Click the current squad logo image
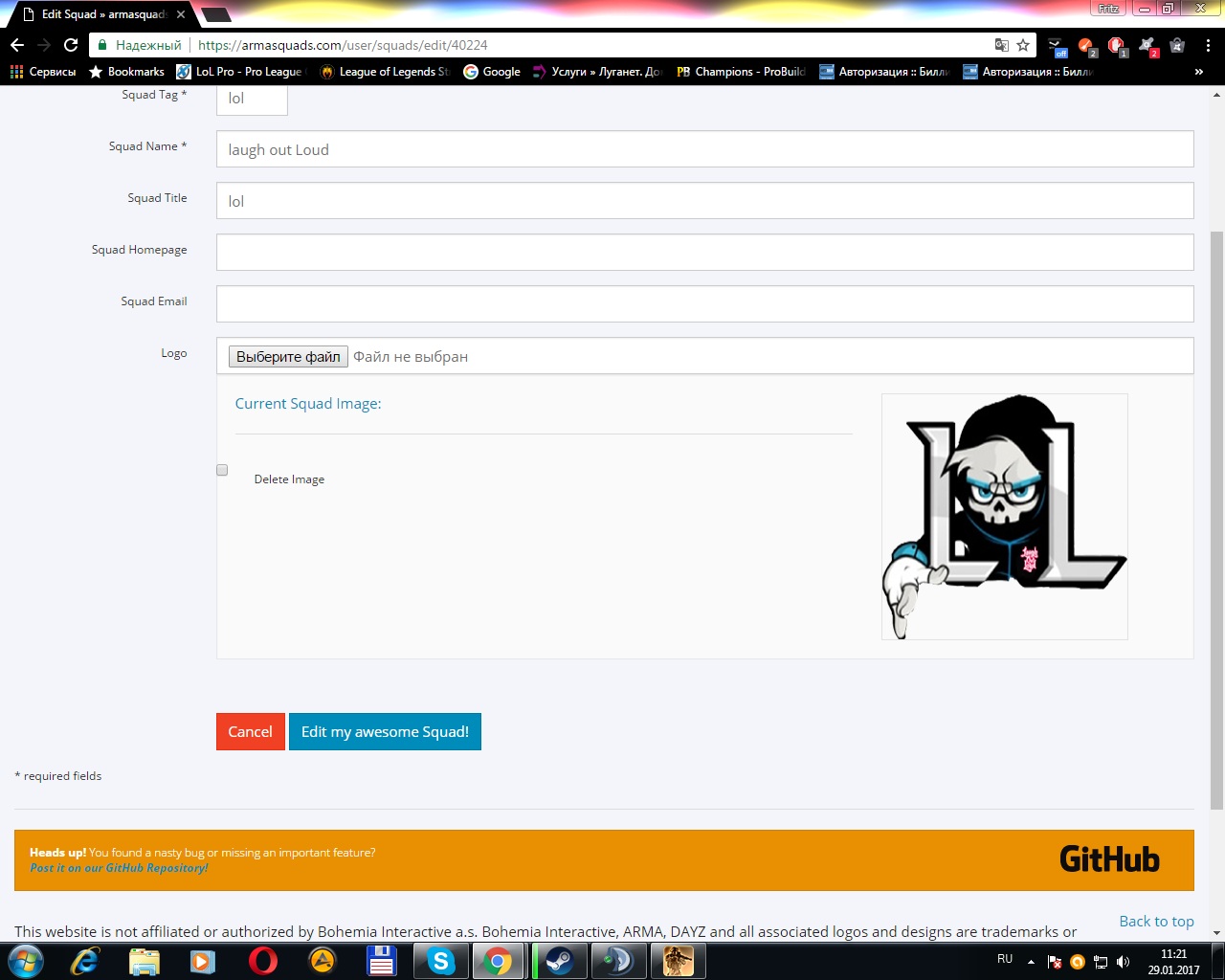1225x980 pixels. tap(1005, 517)
